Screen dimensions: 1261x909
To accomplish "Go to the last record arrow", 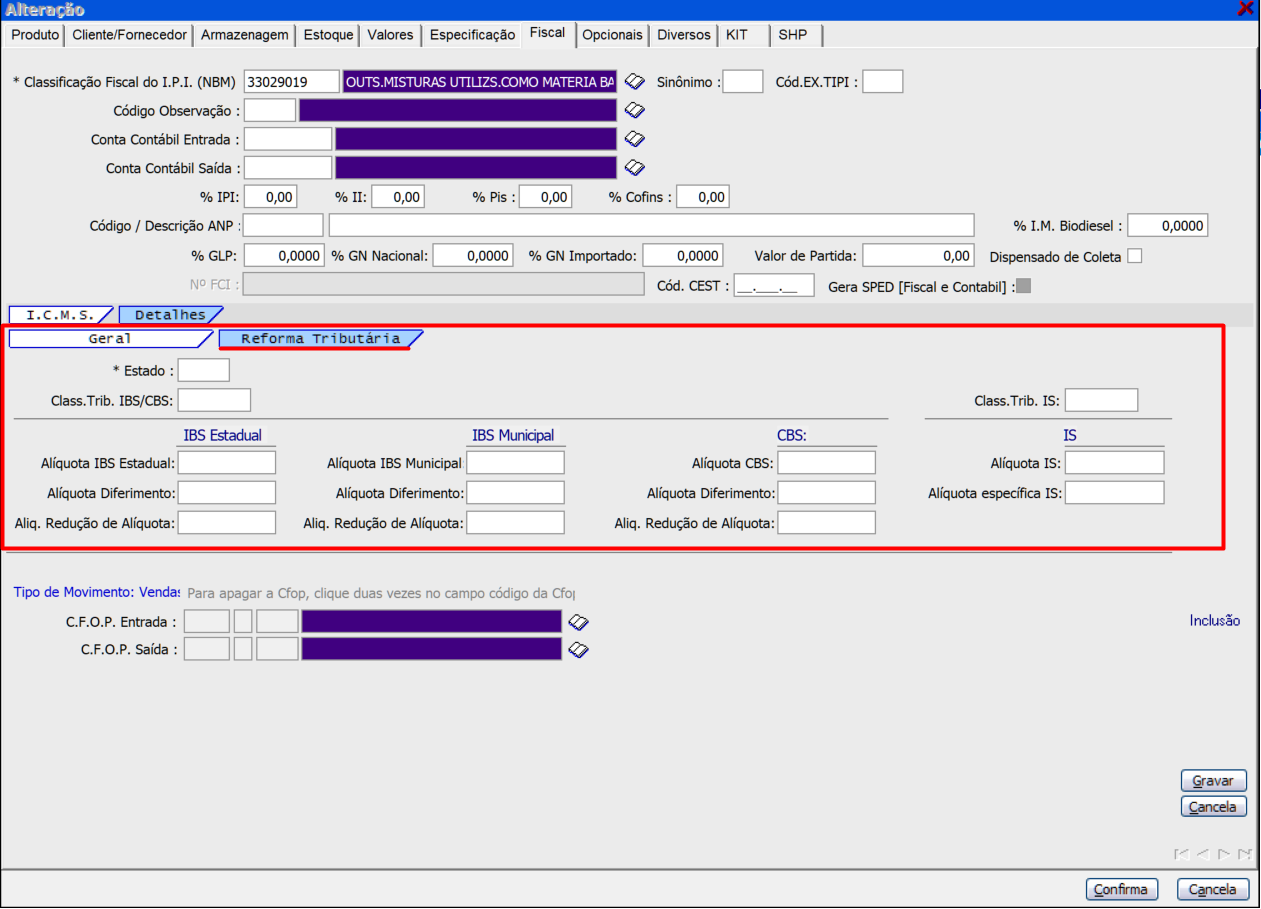I will click(1244, 854).
